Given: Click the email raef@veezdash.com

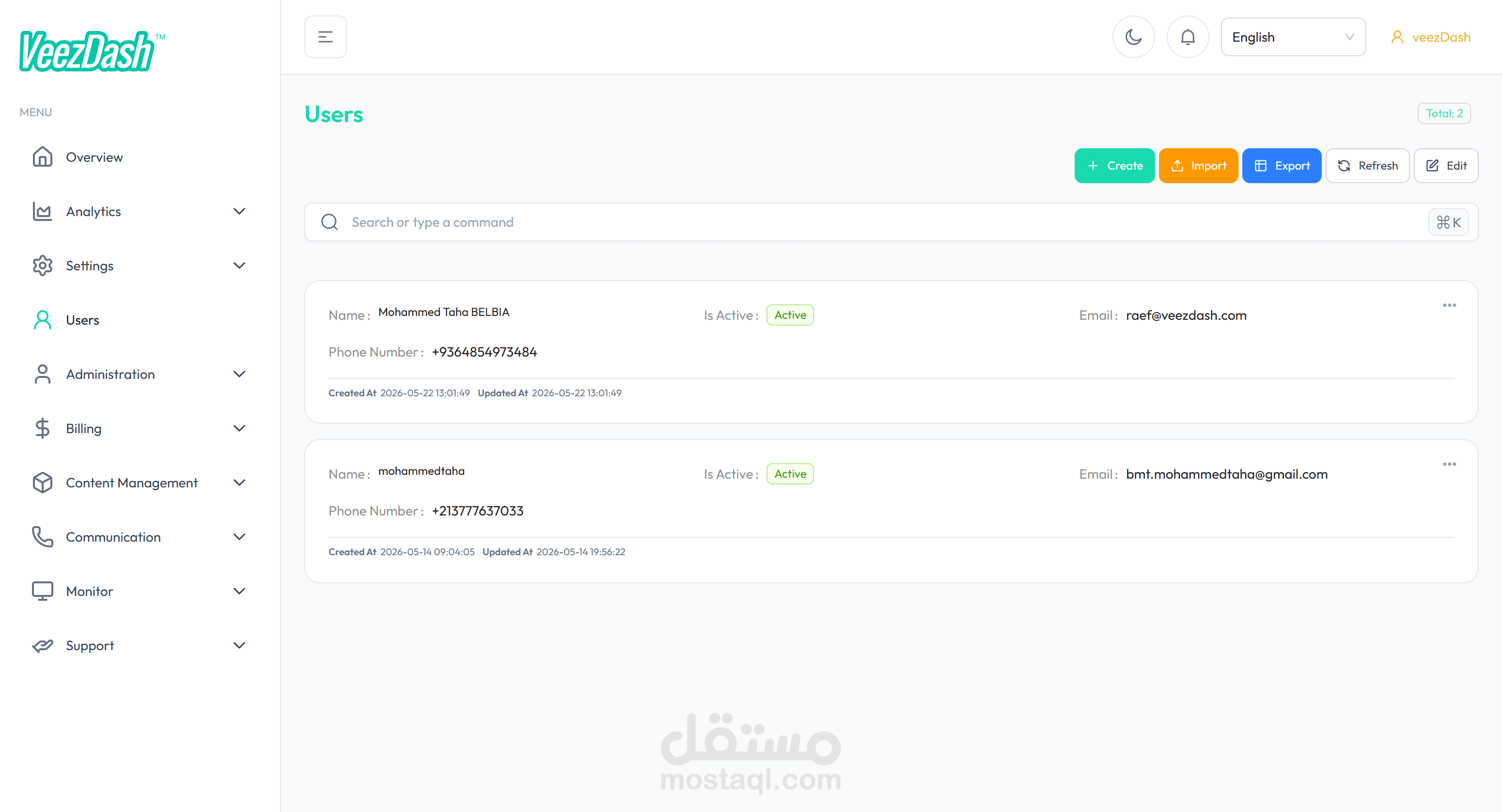Looking at the screenshot, I should [1186, 315].
